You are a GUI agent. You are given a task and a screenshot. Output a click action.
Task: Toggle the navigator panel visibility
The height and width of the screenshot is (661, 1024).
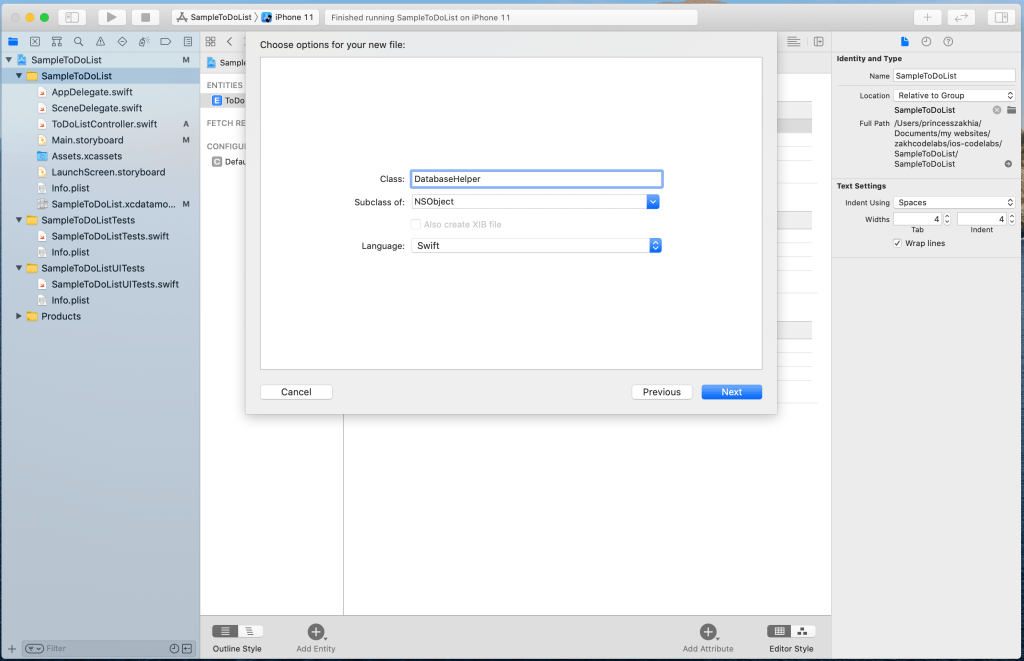[72, 17]
